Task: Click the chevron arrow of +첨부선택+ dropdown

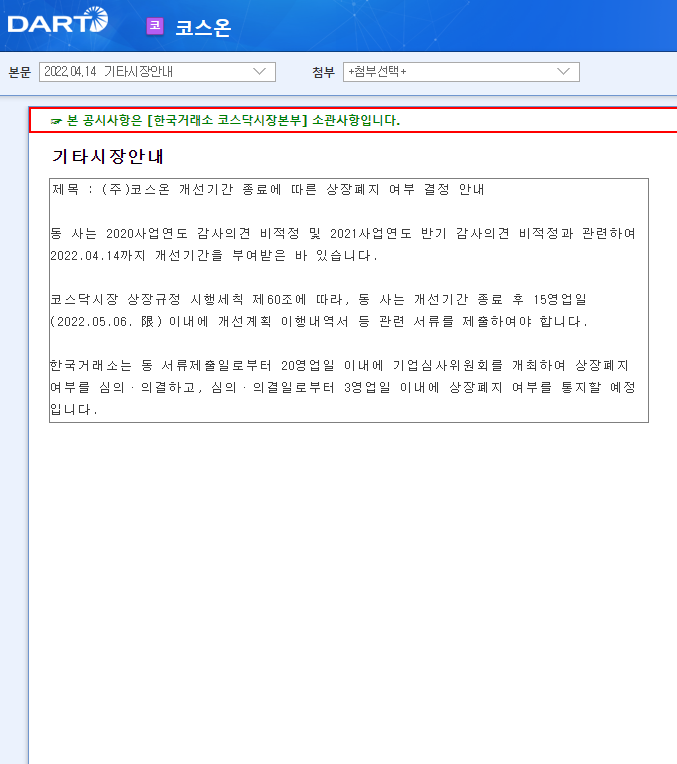Action: 563,72
